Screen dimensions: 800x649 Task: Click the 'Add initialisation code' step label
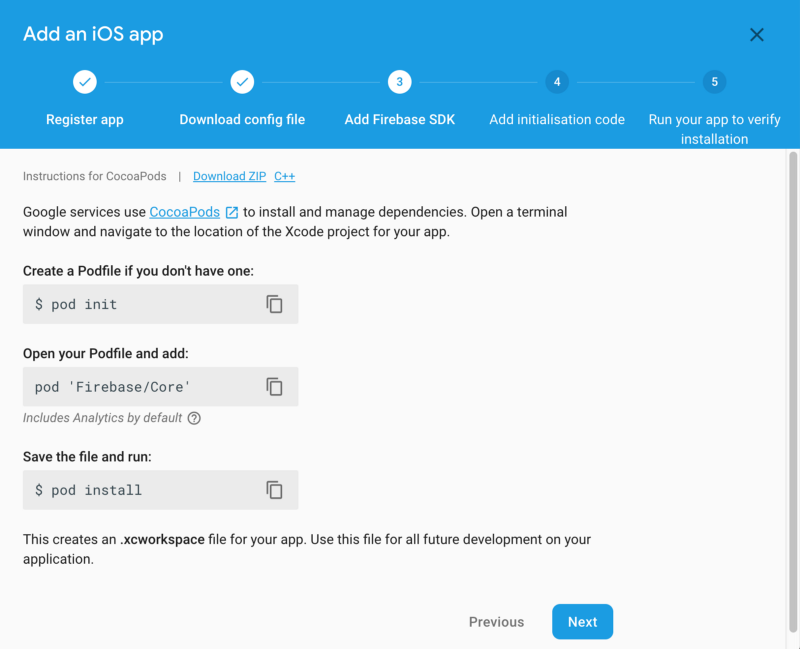coord(557,119)
